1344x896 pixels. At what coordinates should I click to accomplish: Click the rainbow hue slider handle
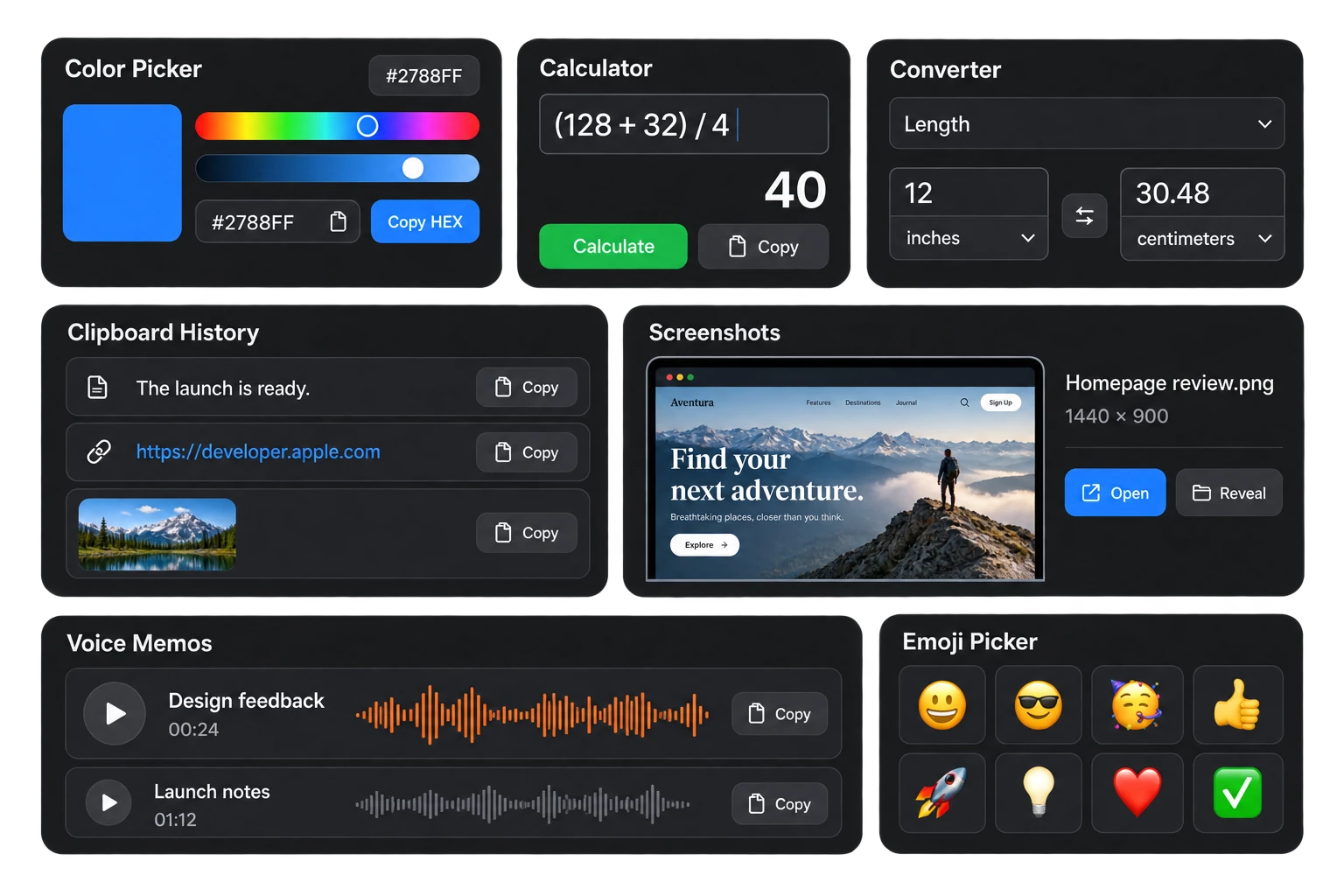[x=367, y=126]
